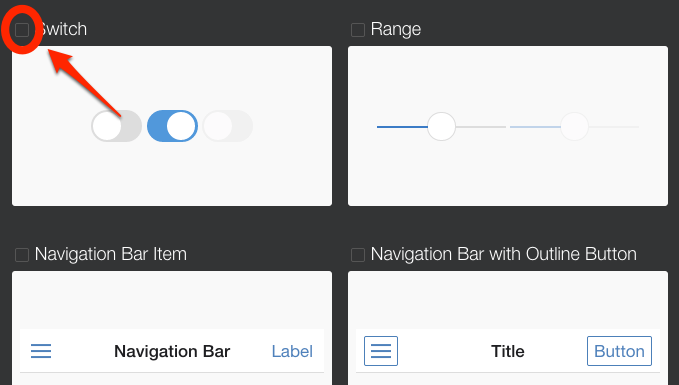
Task: Click the faded disabled switch
Action: pyautogui.click(x=228, y=126)
